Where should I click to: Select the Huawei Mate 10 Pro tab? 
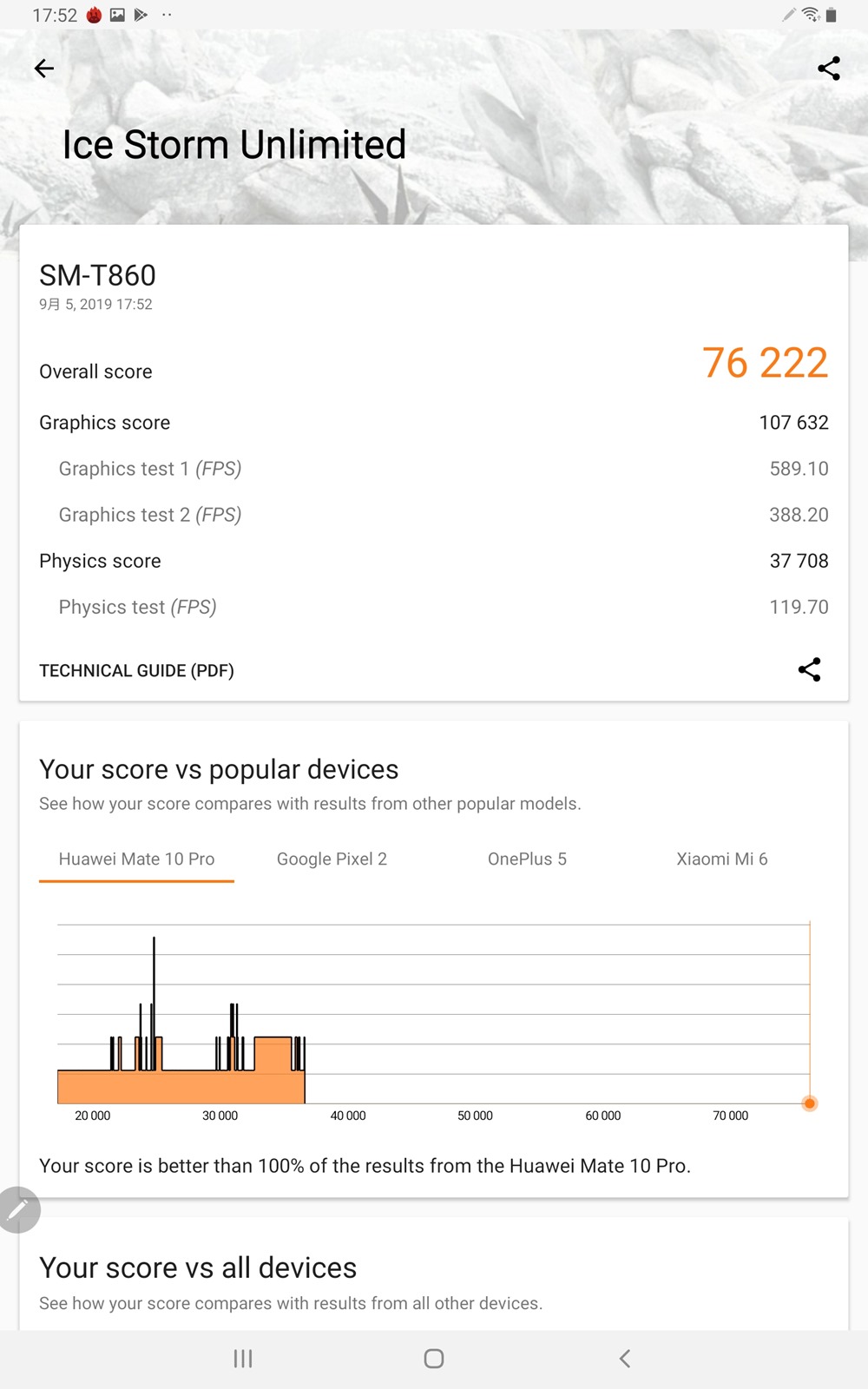[x=136, y=859]
